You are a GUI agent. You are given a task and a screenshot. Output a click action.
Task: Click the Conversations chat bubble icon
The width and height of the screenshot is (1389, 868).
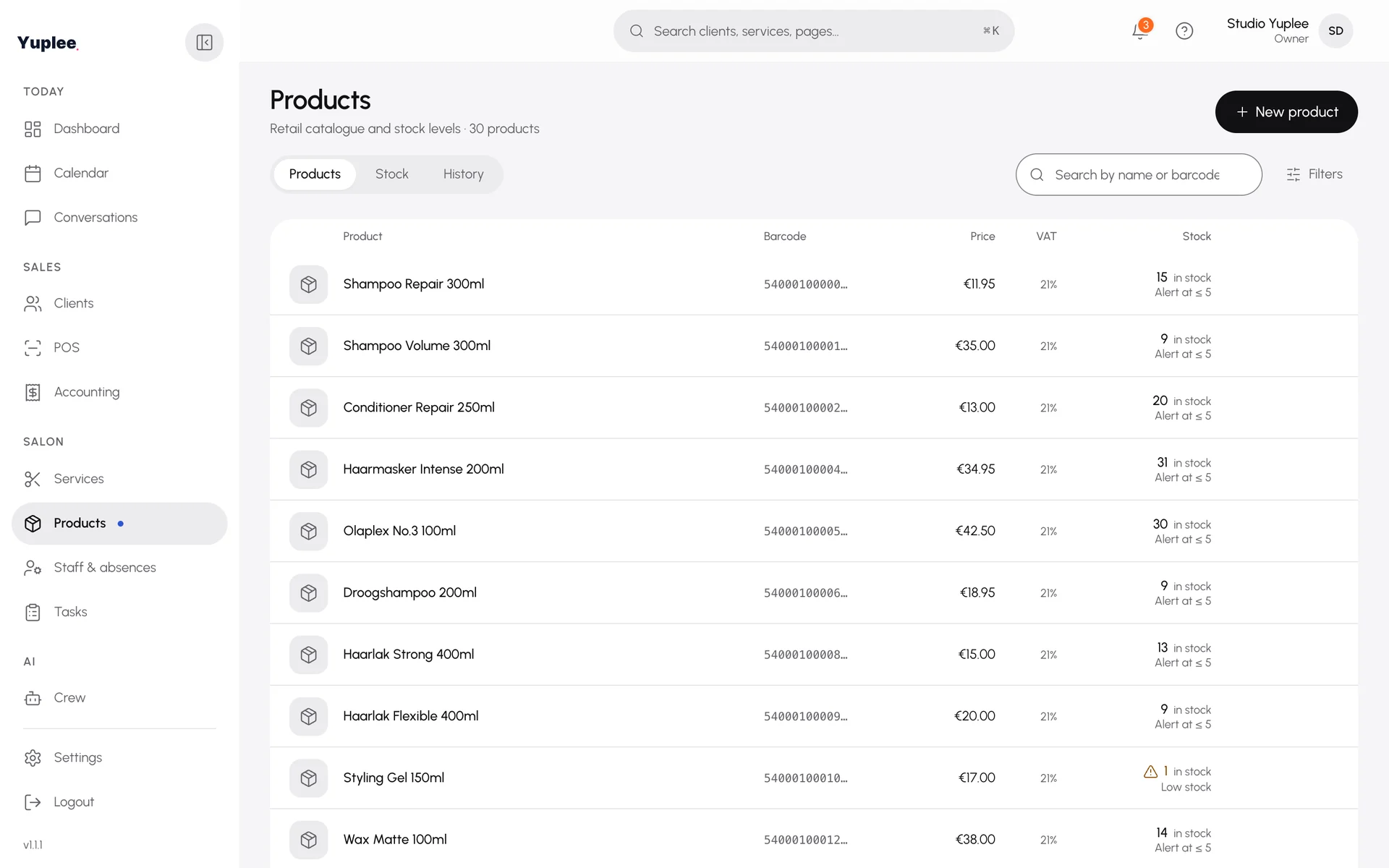[33, 218]
